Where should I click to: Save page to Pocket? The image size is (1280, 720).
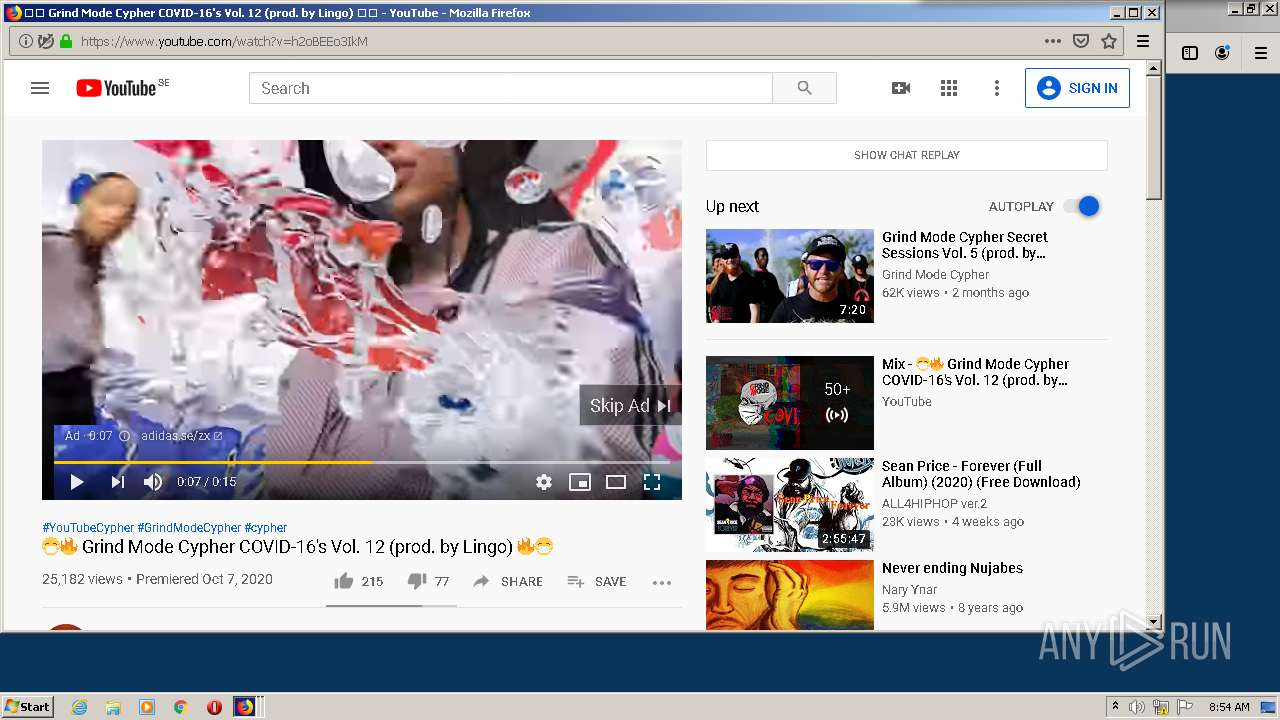tap(1081, 41)
